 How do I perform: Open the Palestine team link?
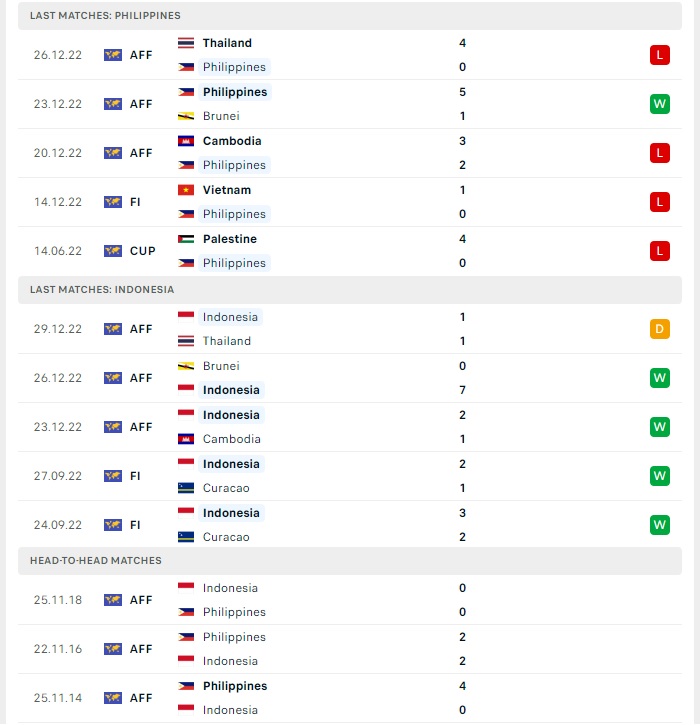pos(230,239)
